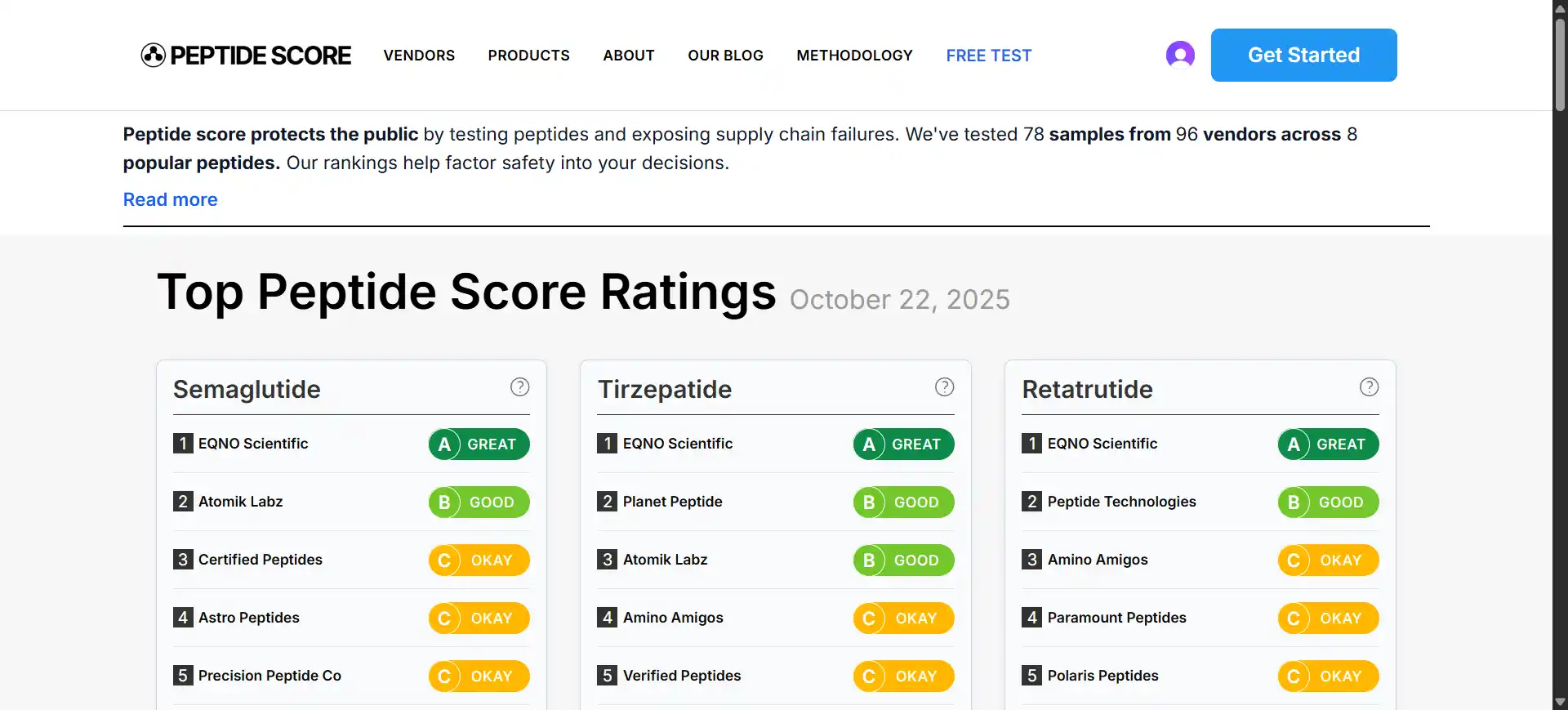The width and height of the screenshot is (1568, 710).
Task: Open the user avatar profile icon
Action: click(1179, 55)
